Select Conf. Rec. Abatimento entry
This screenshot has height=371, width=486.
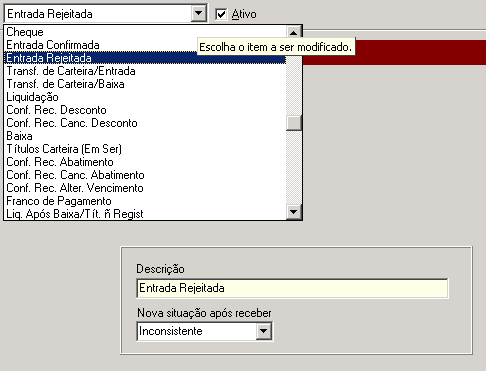(145, 162)
